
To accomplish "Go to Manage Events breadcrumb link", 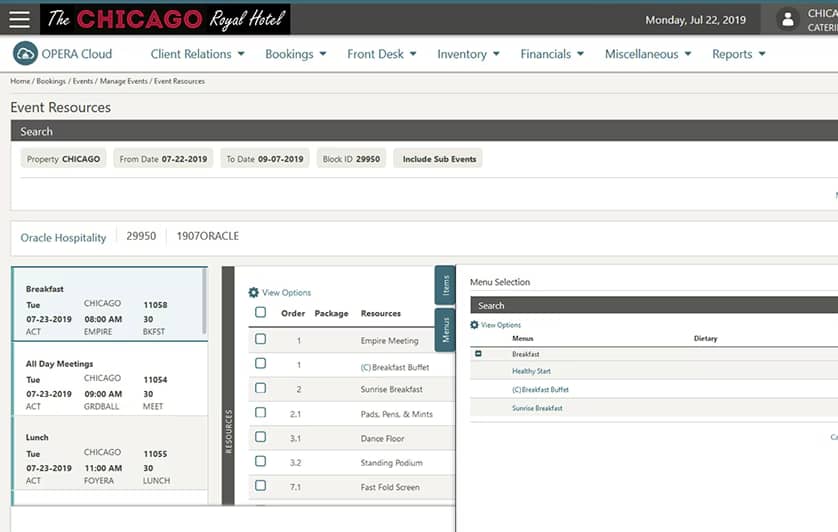I will point(123,81).
